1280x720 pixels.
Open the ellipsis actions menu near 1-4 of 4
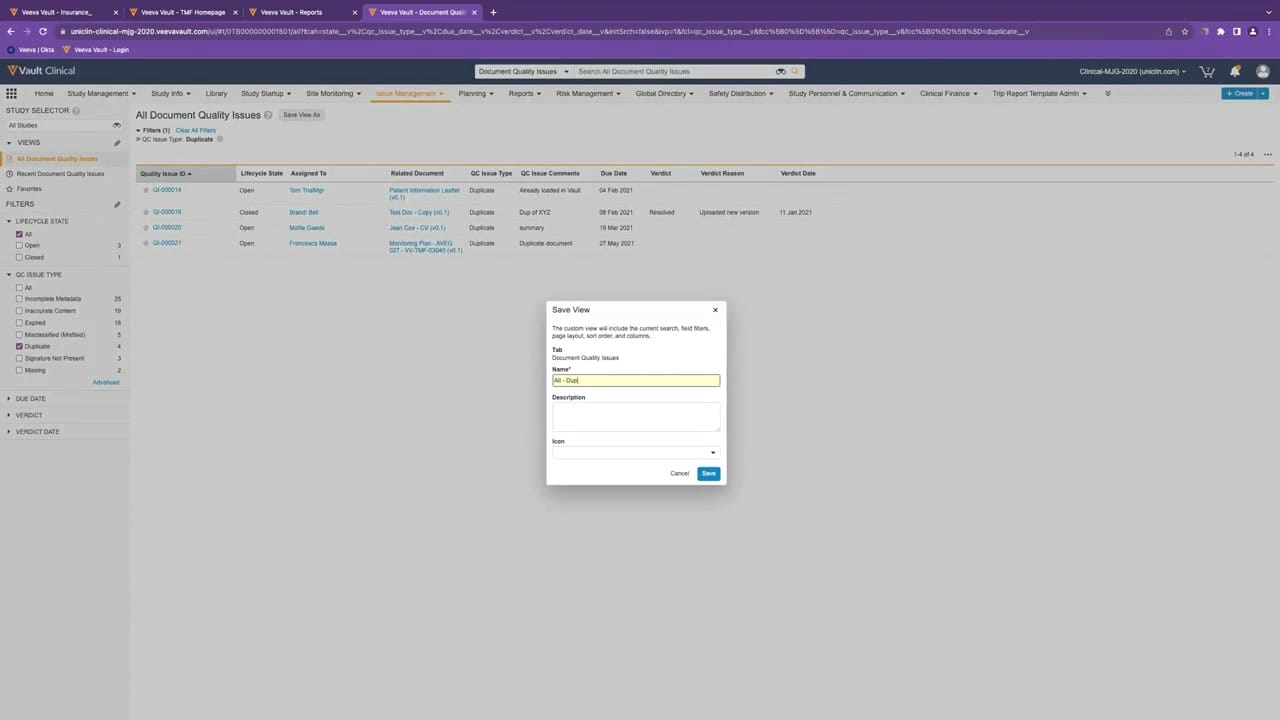(1268, 155)
